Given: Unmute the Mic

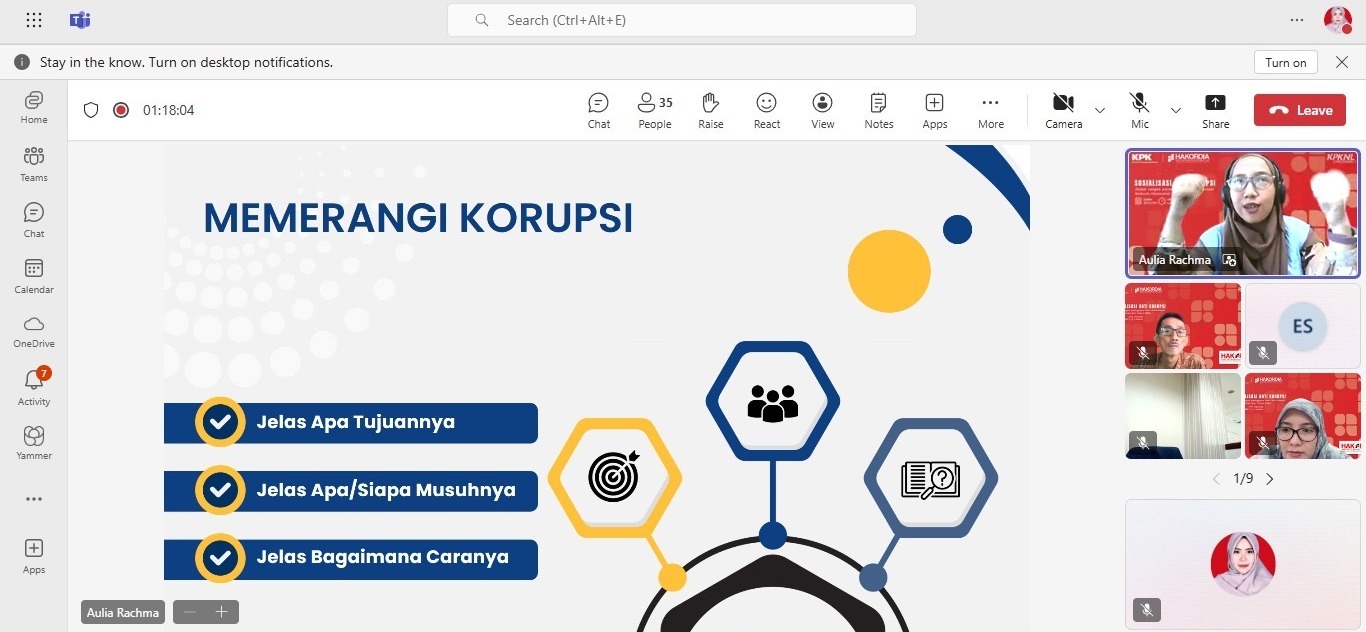Looking at the screenshot, I should point(1139,110).
